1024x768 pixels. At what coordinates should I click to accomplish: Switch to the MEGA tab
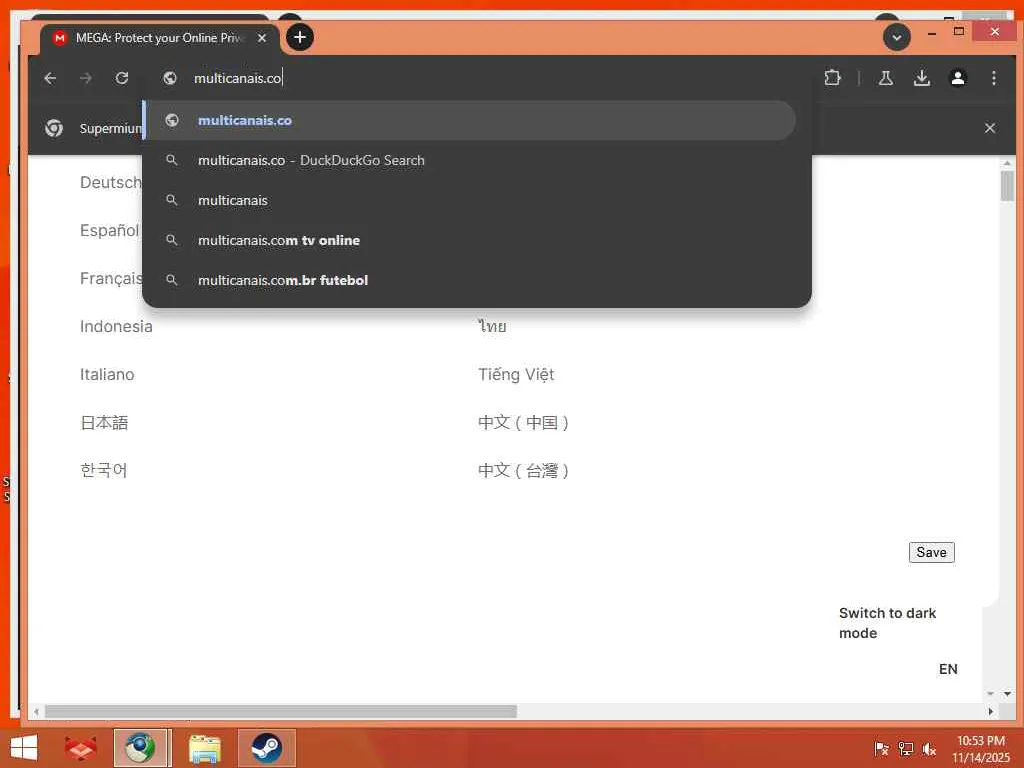pos(159,38)
